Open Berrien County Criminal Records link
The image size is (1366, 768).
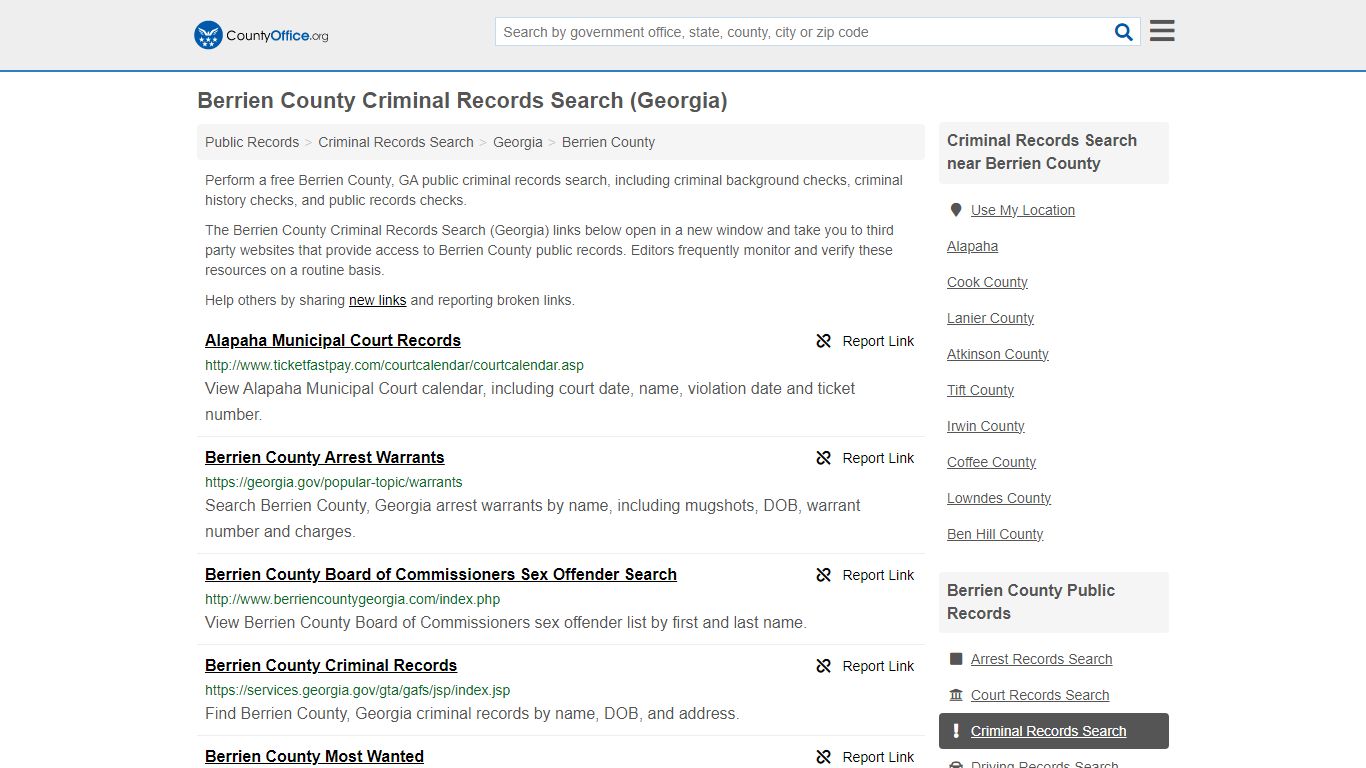pyautogui.click(x=331, y=665)
